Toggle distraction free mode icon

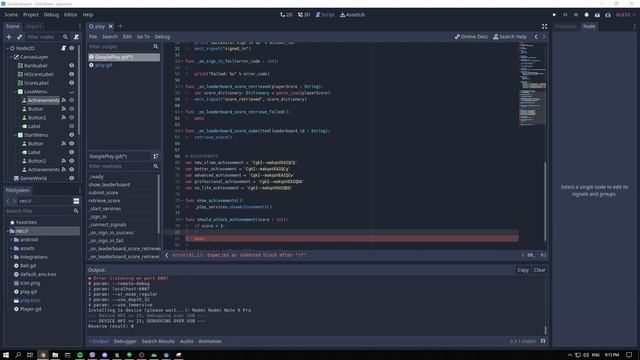[x=544, y=26]
